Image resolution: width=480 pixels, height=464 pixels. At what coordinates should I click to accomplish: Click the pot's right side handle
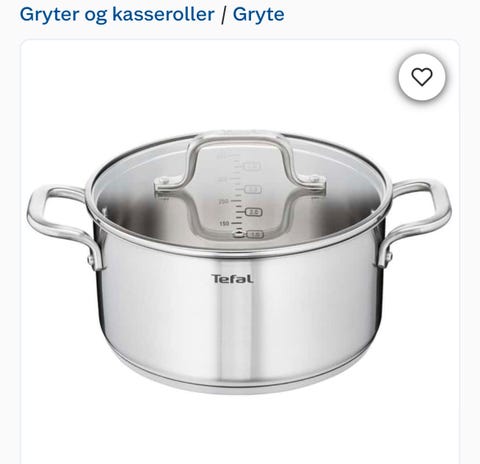[x=417, y=222]
